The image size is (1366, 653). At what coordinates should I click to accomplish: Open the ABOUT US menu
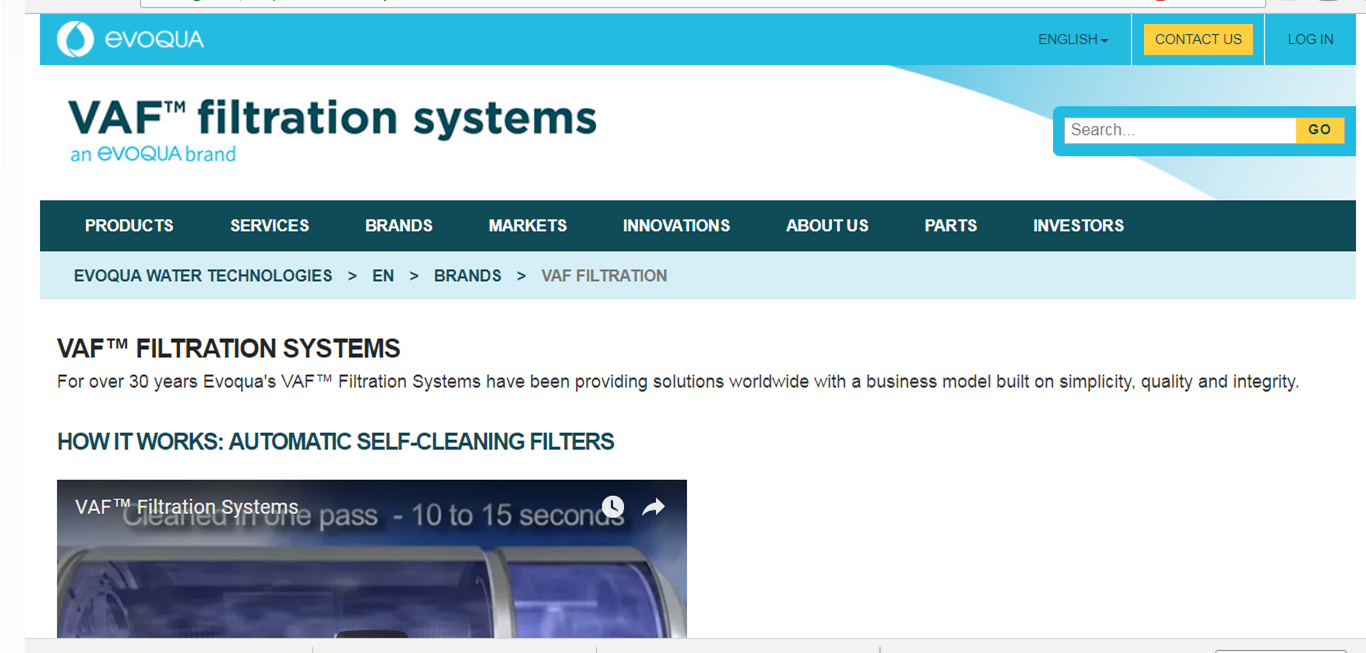[827, 226]
